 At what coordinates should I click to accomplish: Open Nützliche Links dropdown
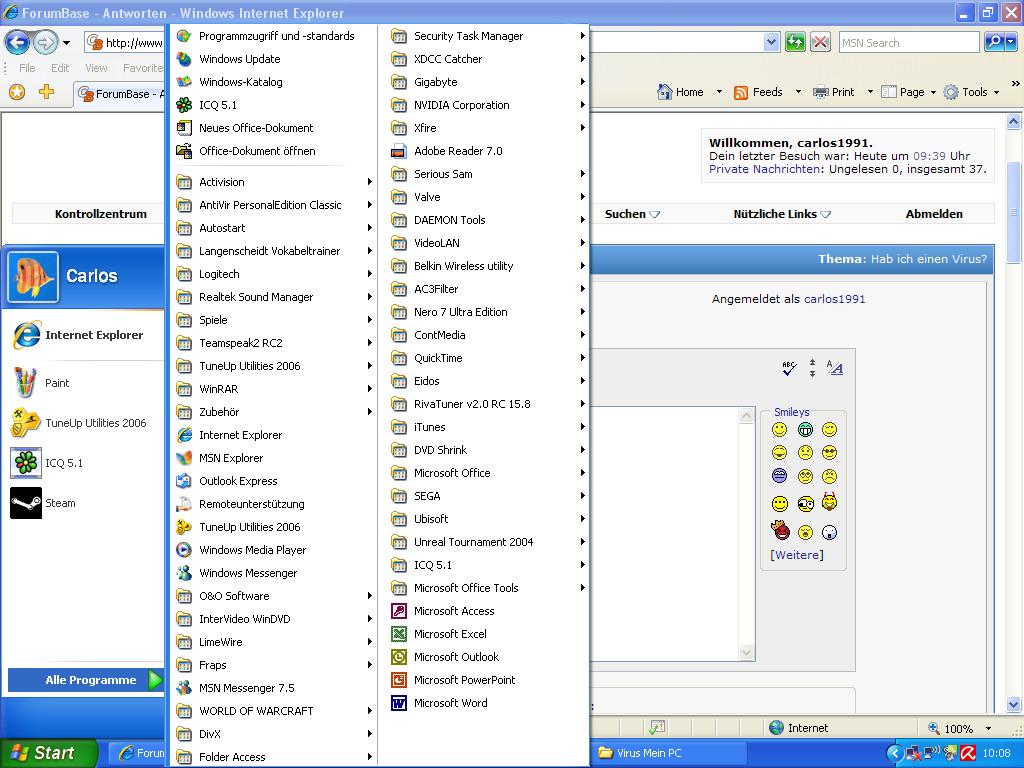coord(782,214)
